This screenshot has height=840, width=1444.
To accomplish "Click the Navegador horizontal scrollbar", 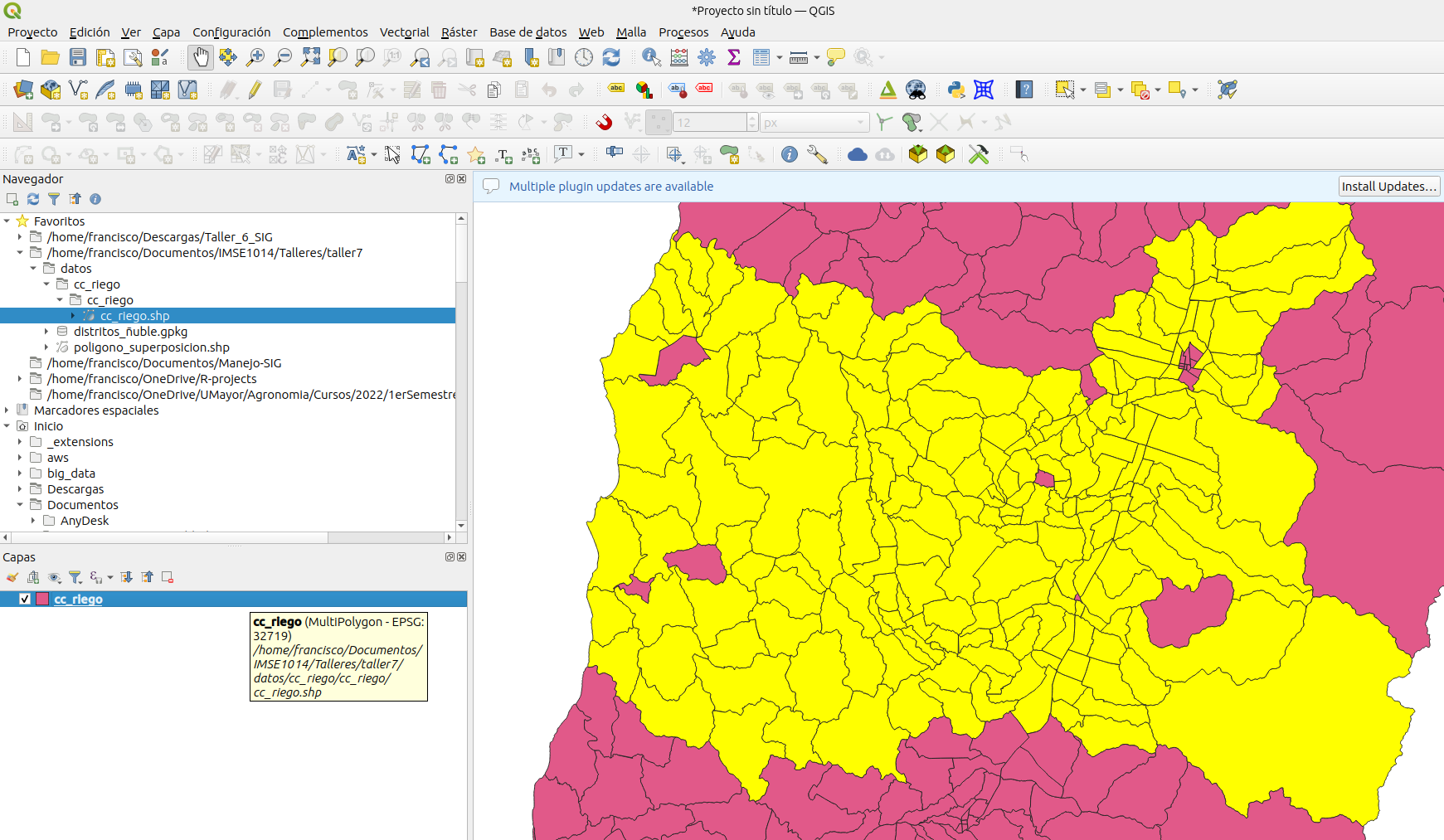I will coord(166,537).
